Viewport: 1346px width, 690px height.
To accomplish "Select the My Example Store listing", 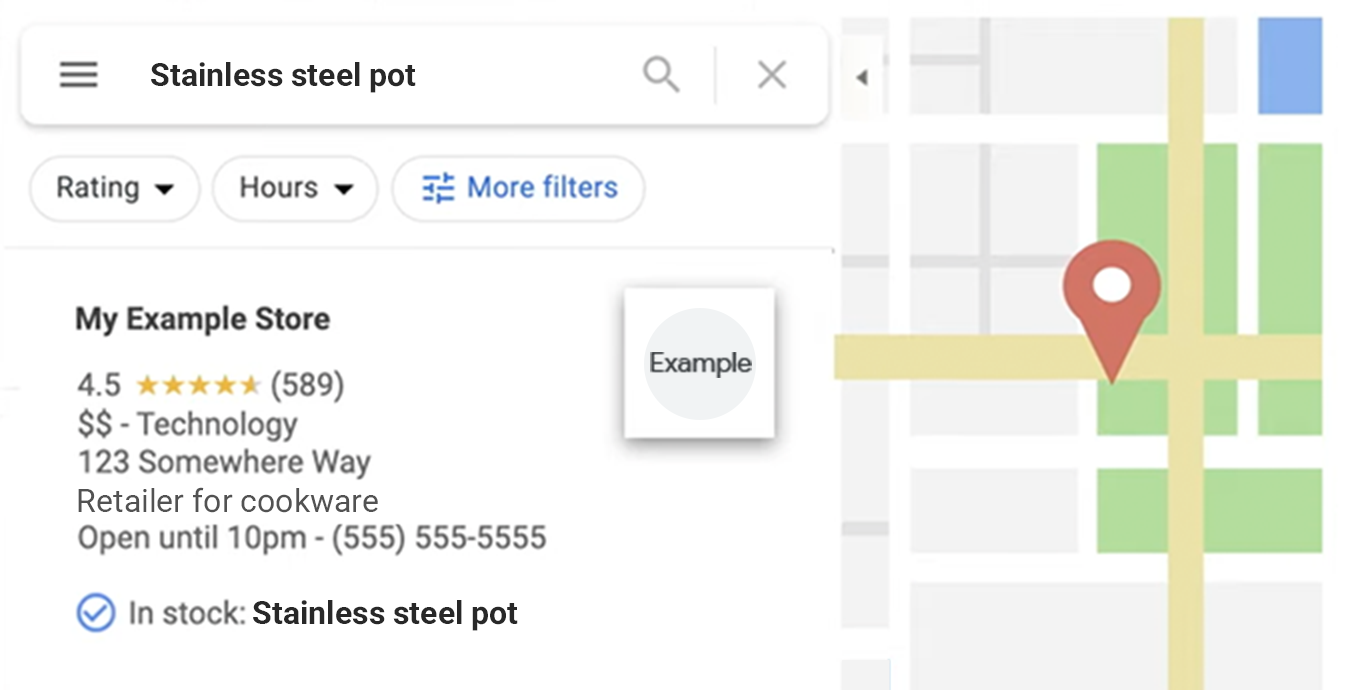I will point(202,318).
